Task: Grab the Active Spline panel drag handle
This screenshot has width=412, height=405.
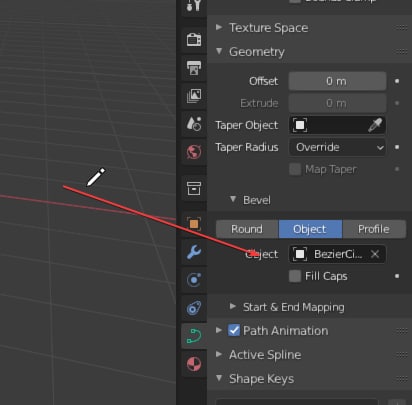Action: pyautogui.click(x=402, y=355)
